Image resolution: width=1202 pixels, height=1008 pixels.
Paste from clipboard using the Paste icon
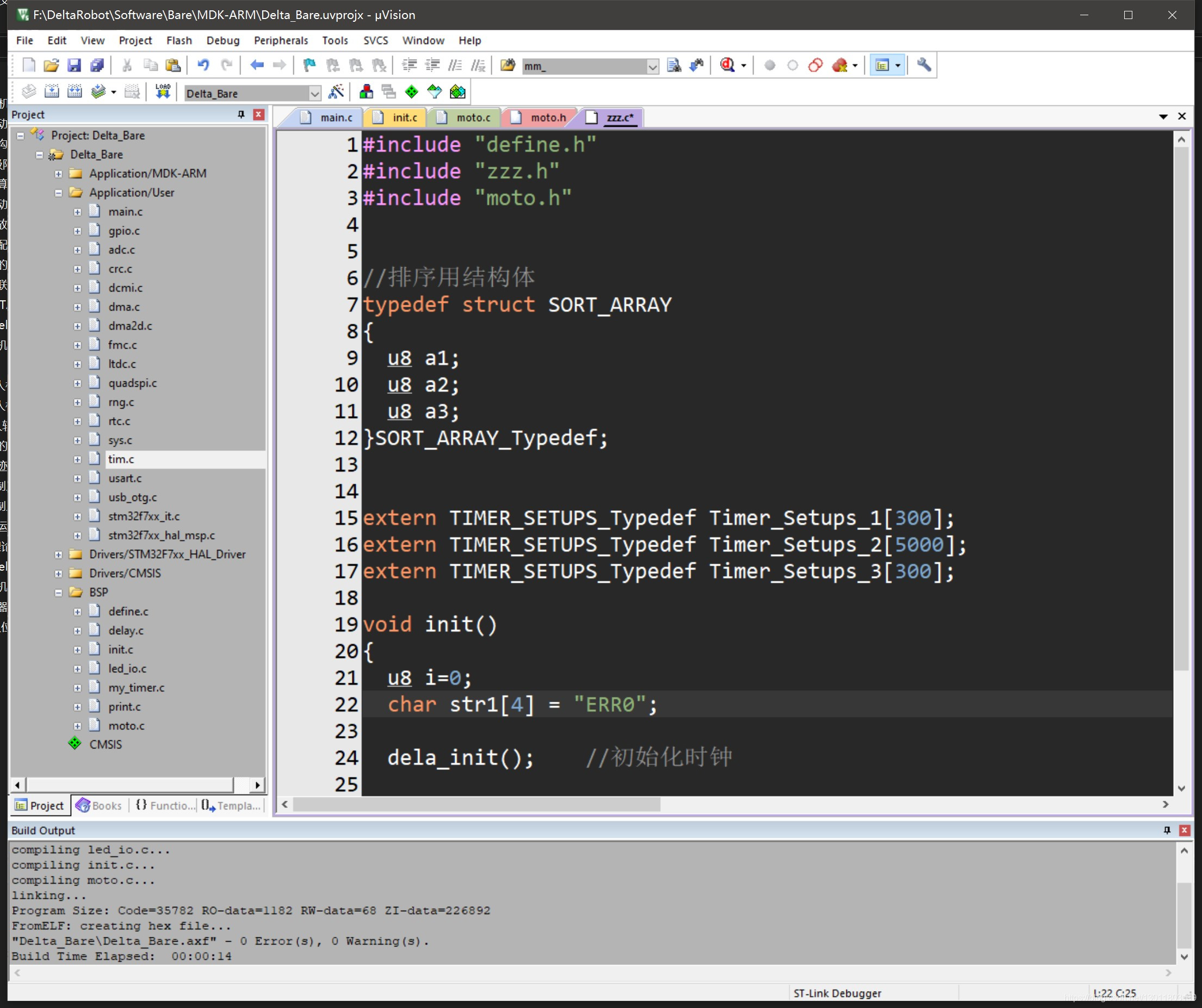173,65
